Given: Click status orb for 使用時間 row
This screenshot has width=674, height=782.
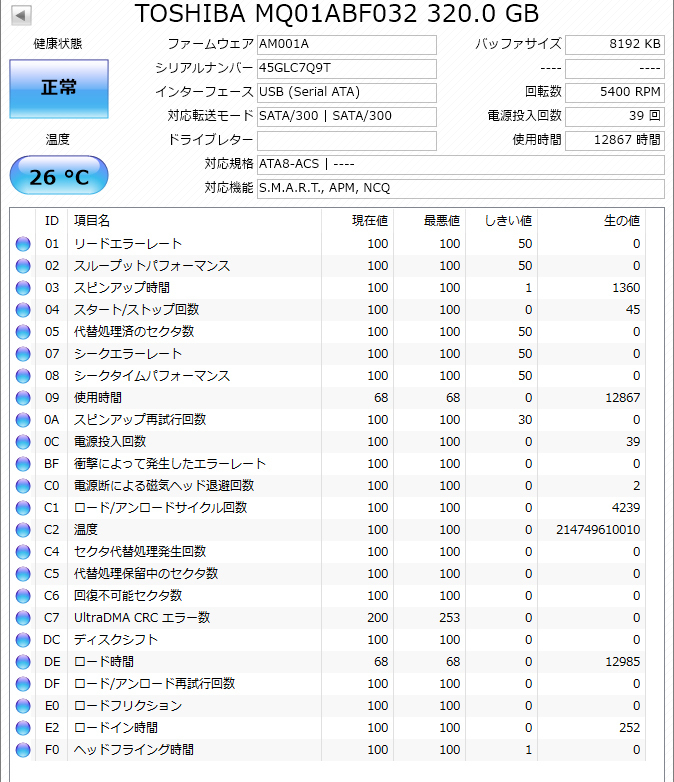Looking at the screenshot, I should 23,398.
